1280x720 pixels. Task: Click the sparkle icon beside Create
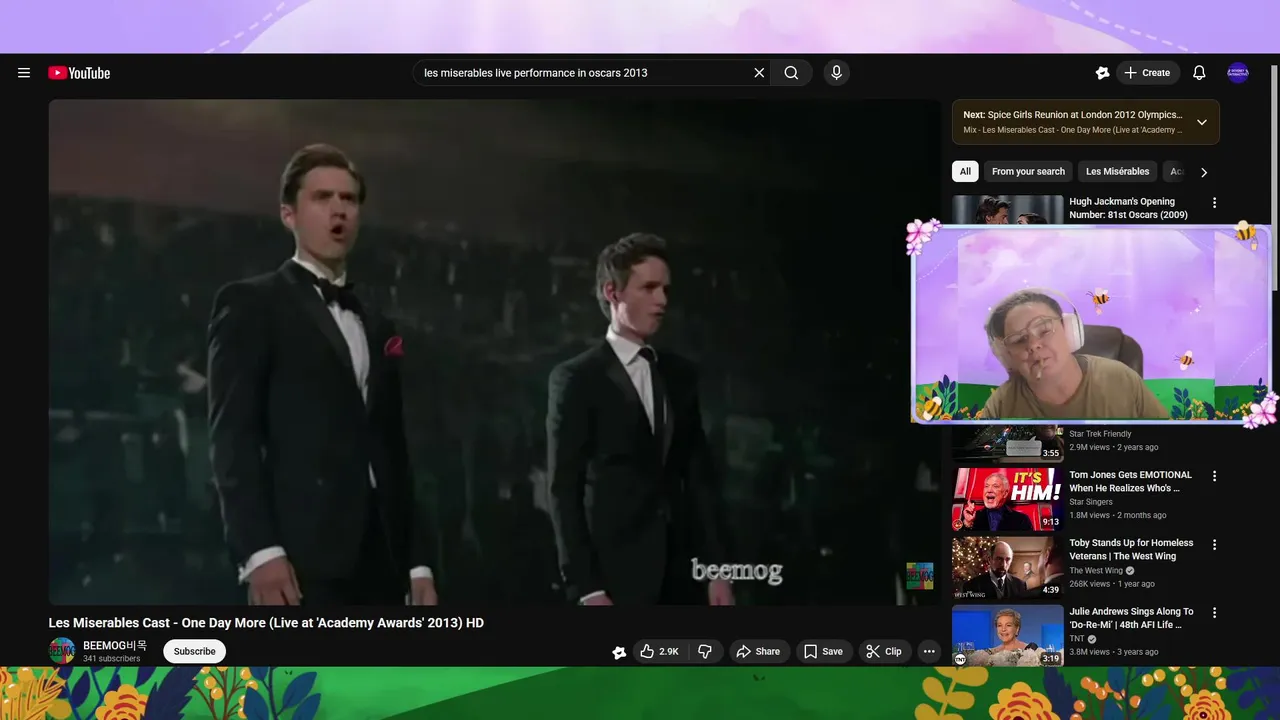coord(1102,73)
